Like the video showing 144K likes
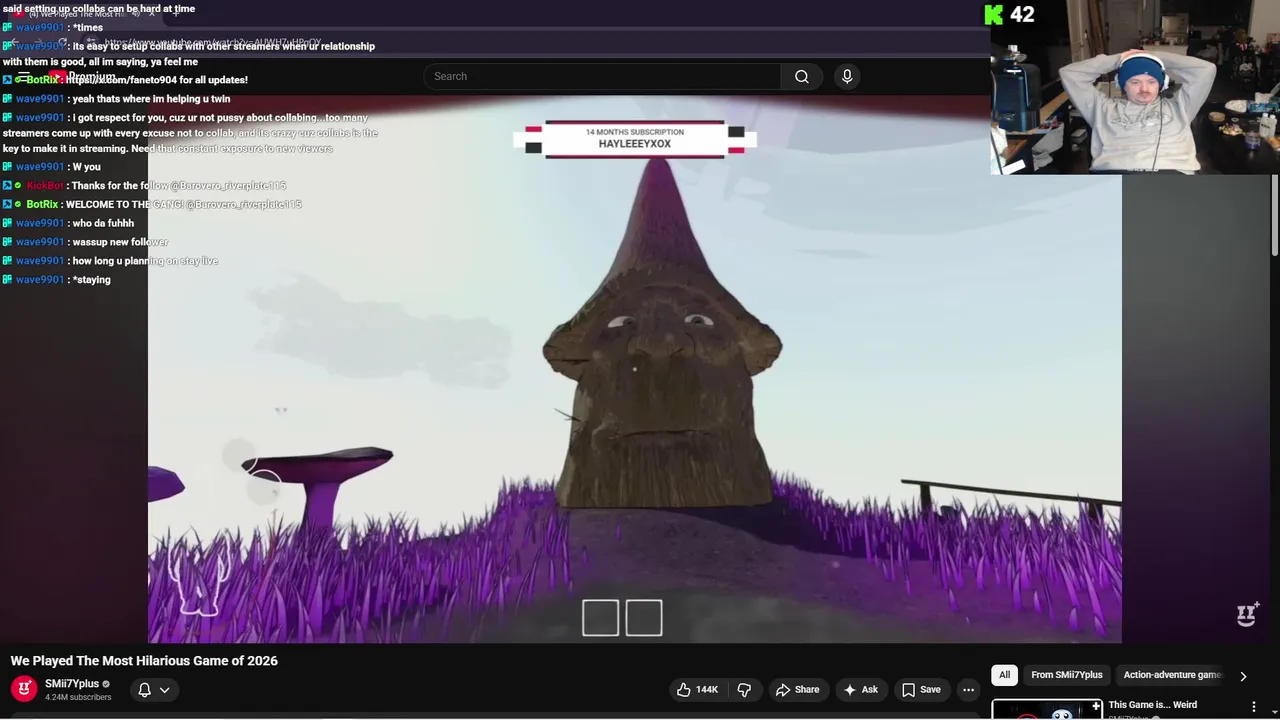 click(698, 689)
